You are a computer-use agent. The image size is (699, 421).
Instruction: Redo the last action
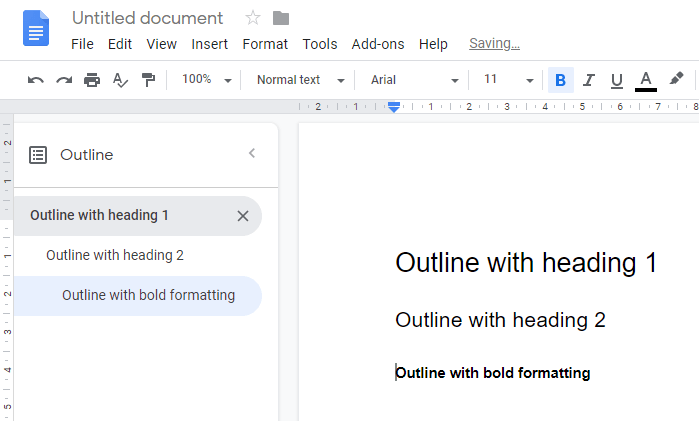coord(64,80)
